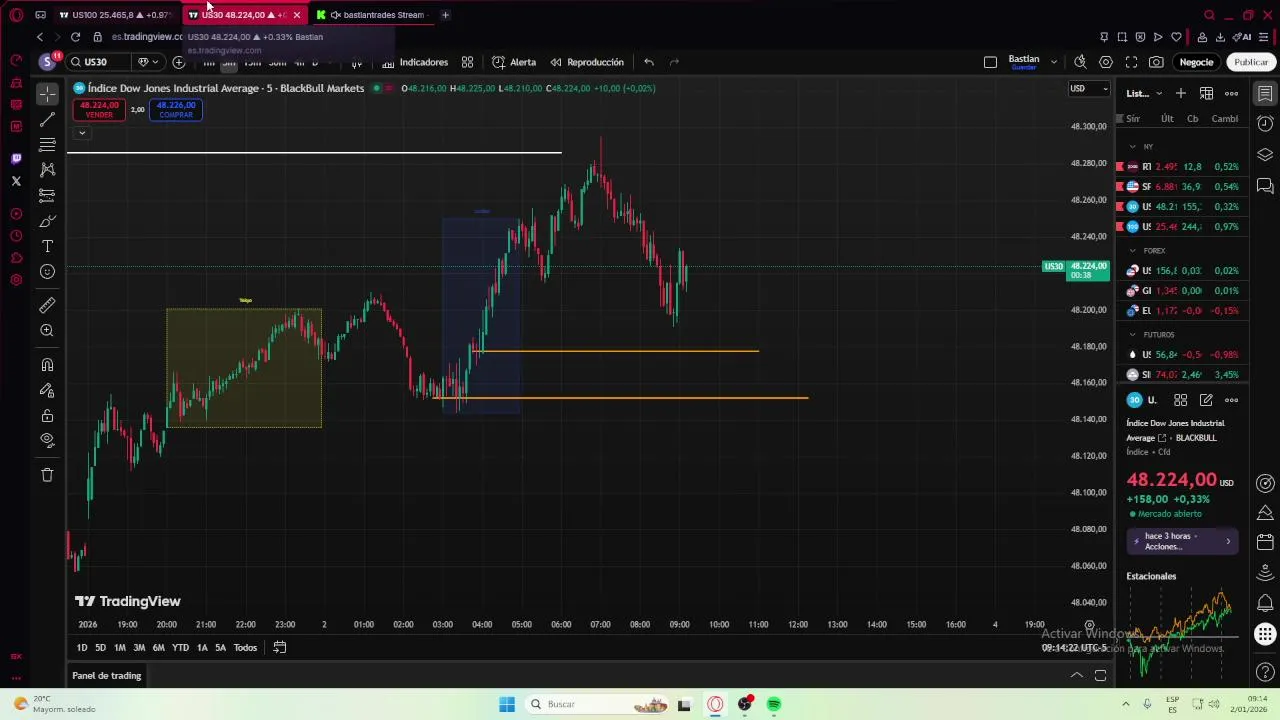Open the USD currency dropdown
Screen dimensions: 1280x720
pyautogui.click(x=1088, y=89)
